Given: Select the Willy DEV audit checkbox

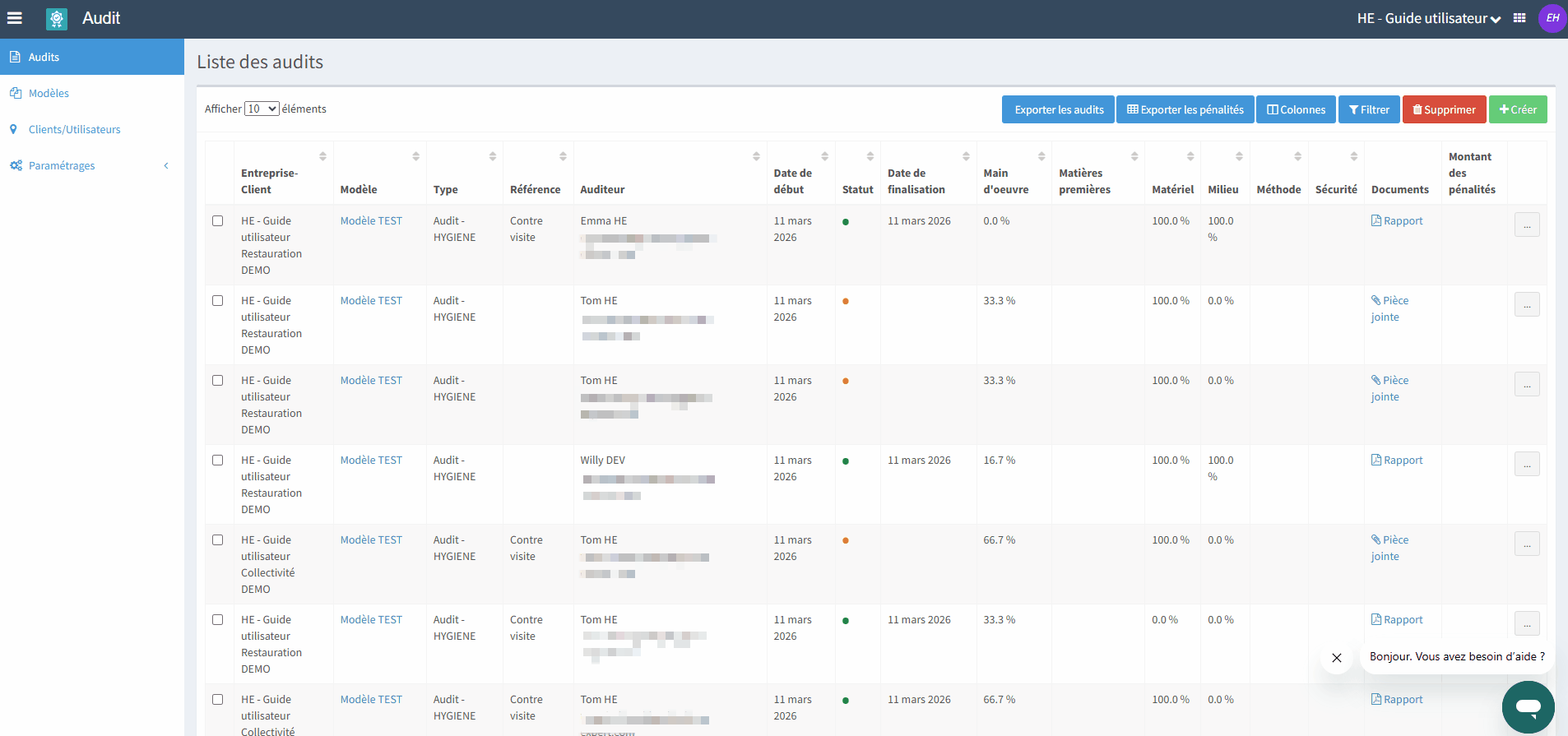Looking at the screenshot, I should [218, 461].
